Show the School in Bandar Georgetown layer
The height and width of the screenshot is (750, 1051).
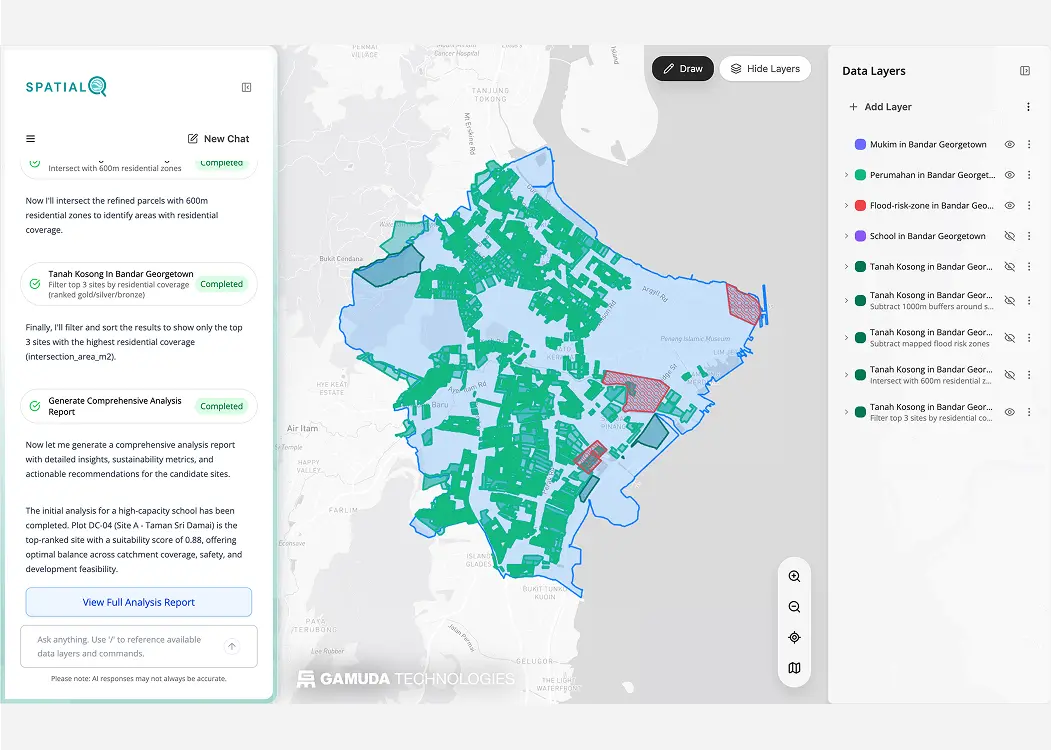[1010, 237]
